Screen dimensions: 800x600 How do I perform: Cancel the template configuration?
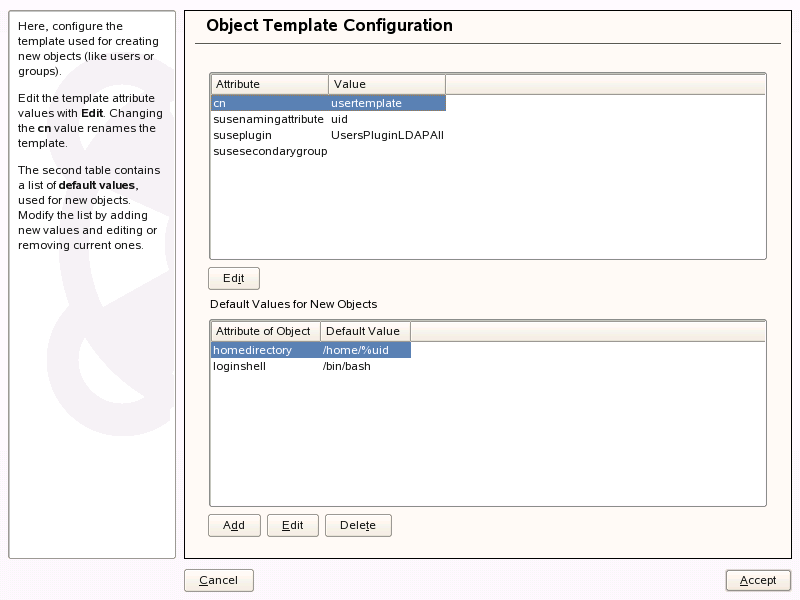coord(218,580)
